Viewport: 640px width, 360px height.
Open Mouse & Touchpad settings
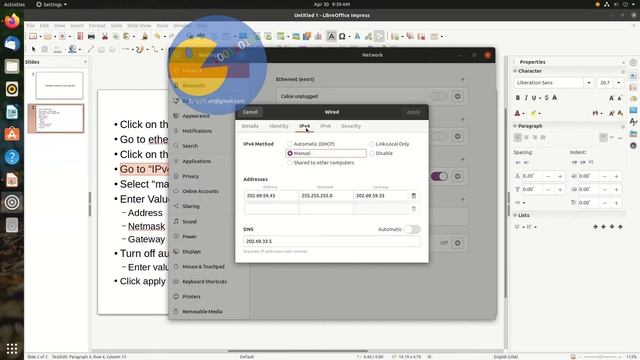click(x=203, y=267)
